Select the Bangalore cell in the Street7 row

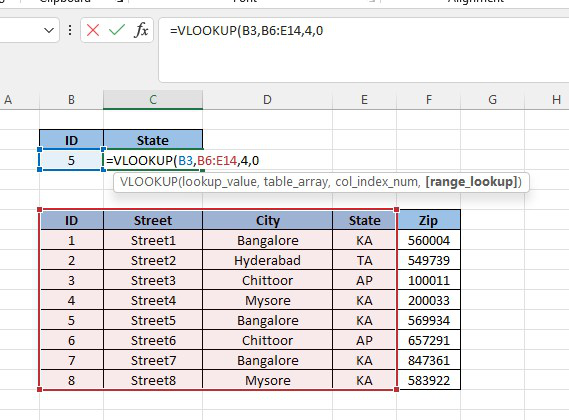pos(267,360)
